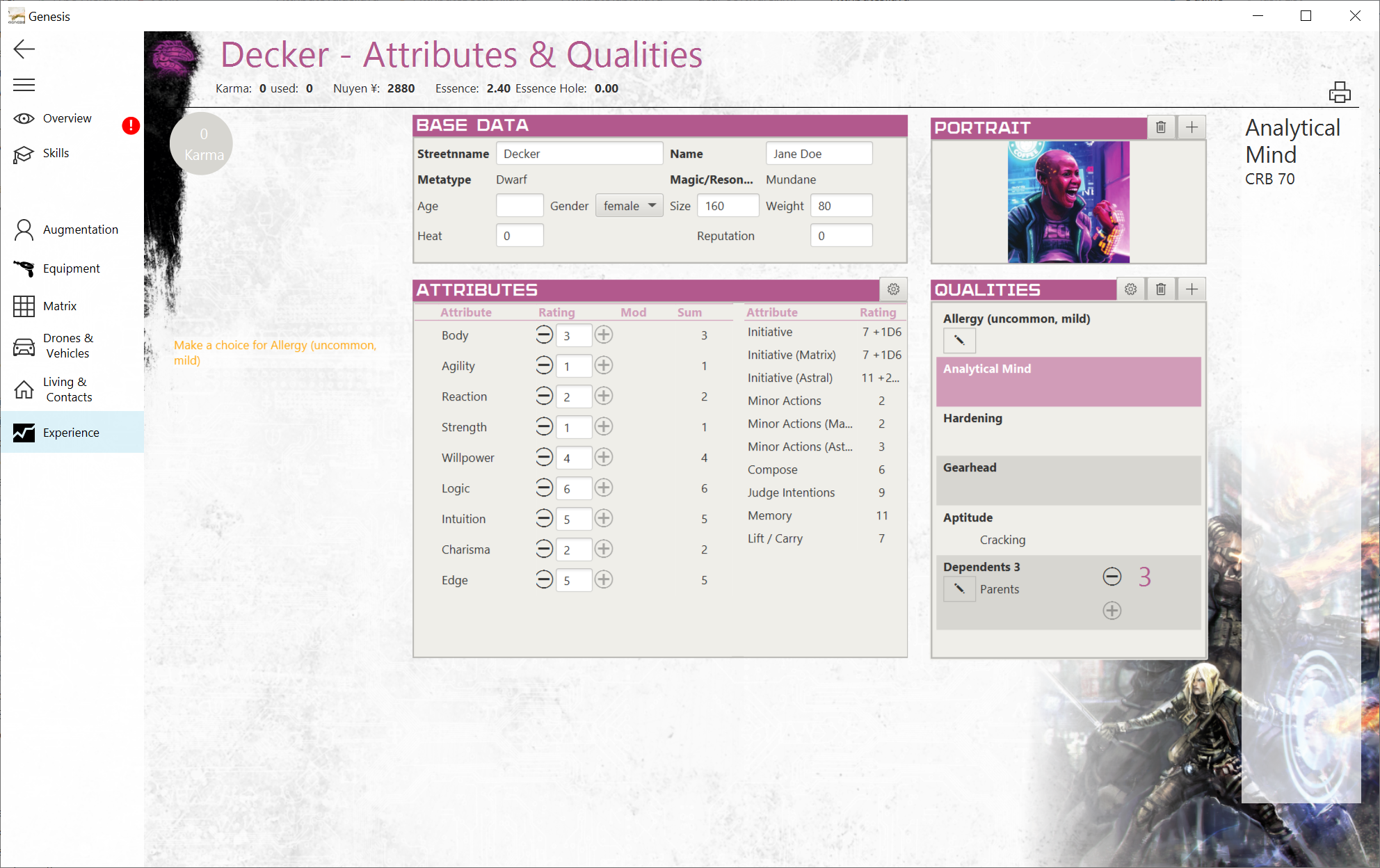Increase Logic rating with plus stepper
This screenshot has height=868, width=1380.
(x=604, y=488)
